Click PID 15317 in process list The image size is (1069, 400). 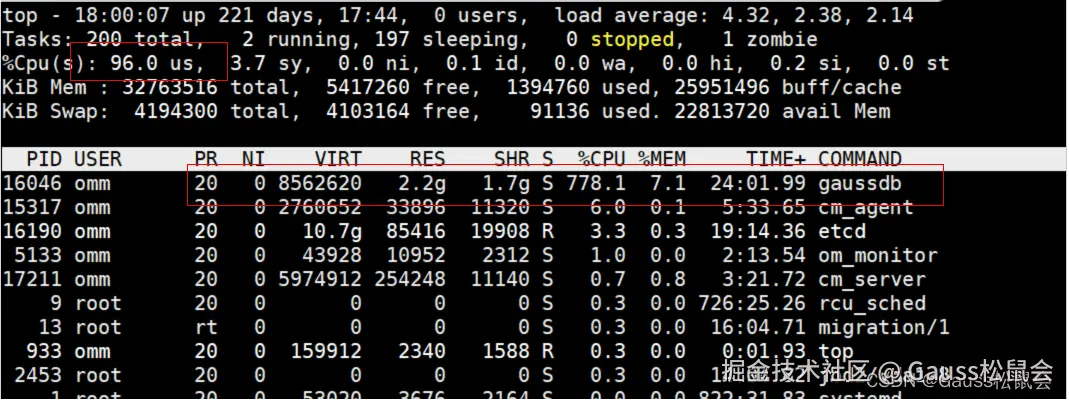(31, 208)
